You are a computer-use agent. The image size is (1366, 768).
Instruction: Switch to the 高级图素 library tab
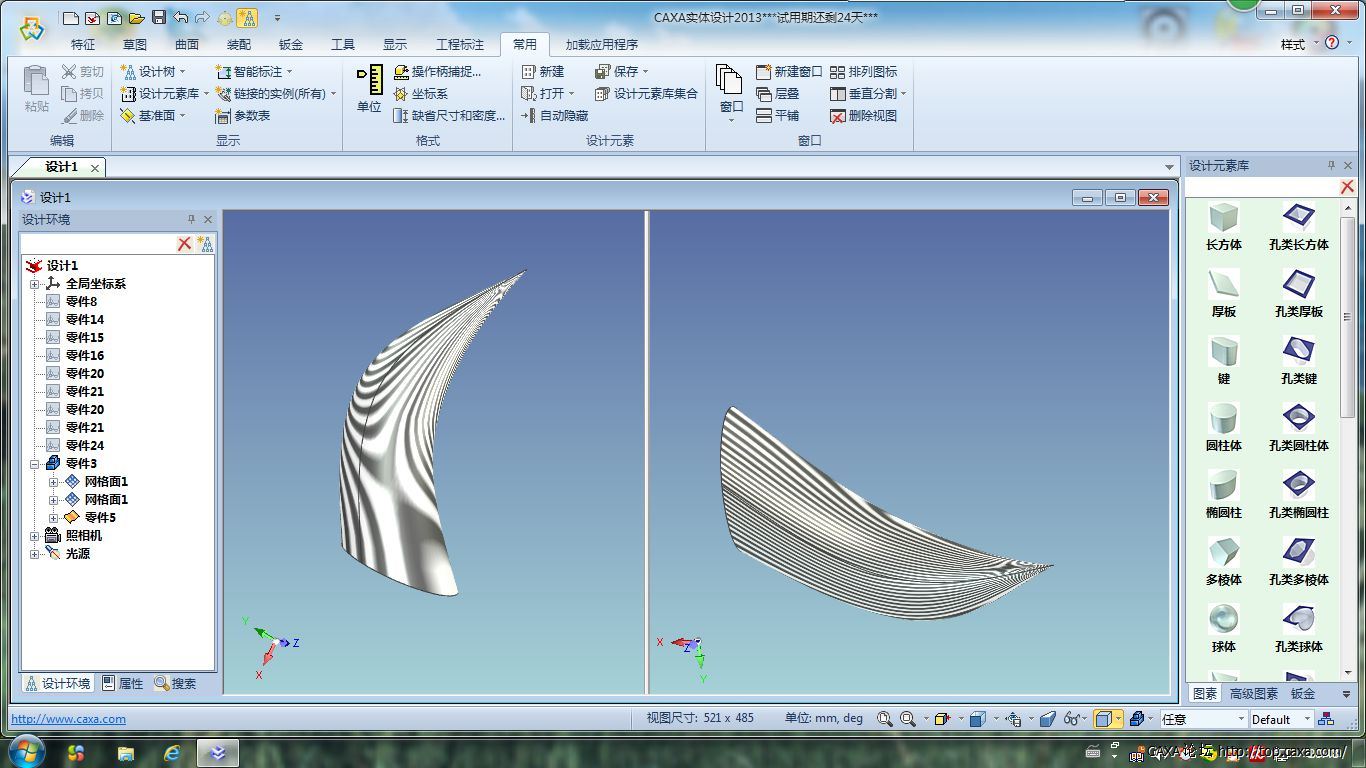pyautogui.click(x=1254, y=693)
